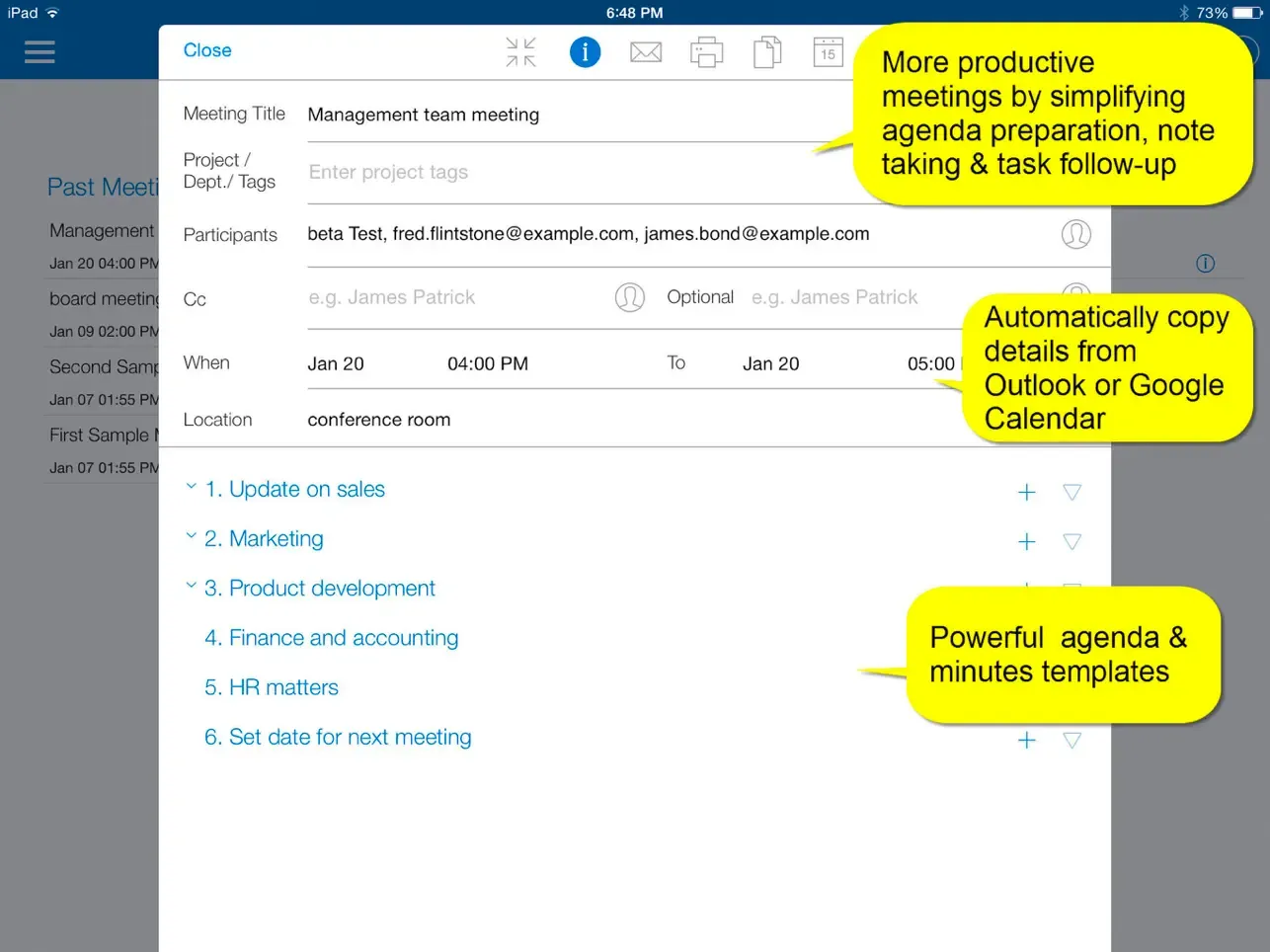The width and height of the screenshot is (1270, 952).
Task: Collapse the Update on sales agenda item
Action: 191,486
